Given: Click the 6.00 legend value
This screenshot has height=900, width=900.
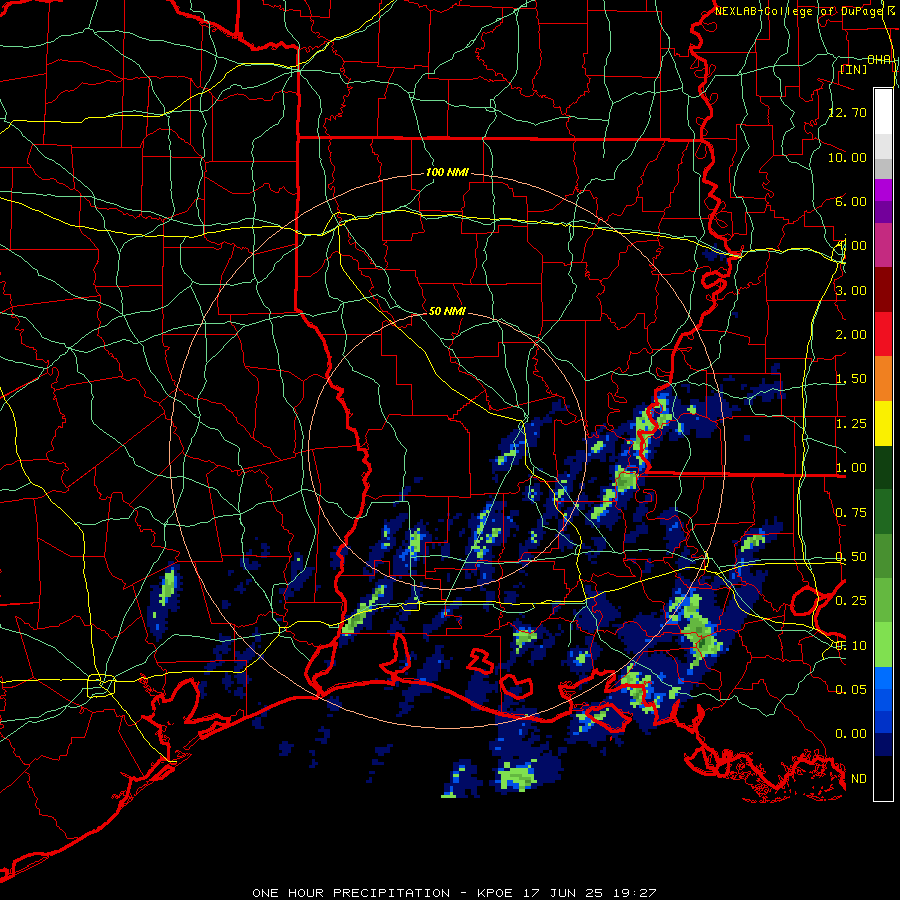Looking at the screenshot, I should [851, 201].
